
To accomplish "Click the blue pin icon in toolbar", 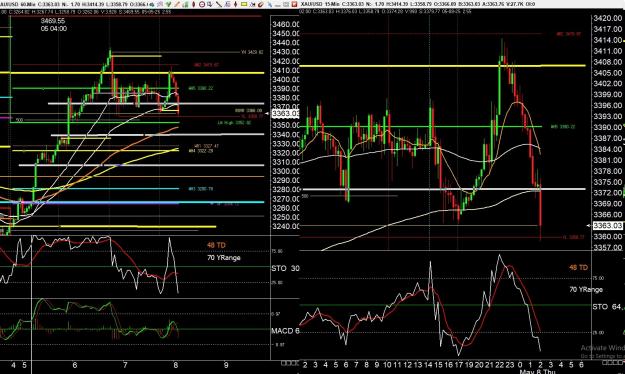I will (x=269, y=4).
